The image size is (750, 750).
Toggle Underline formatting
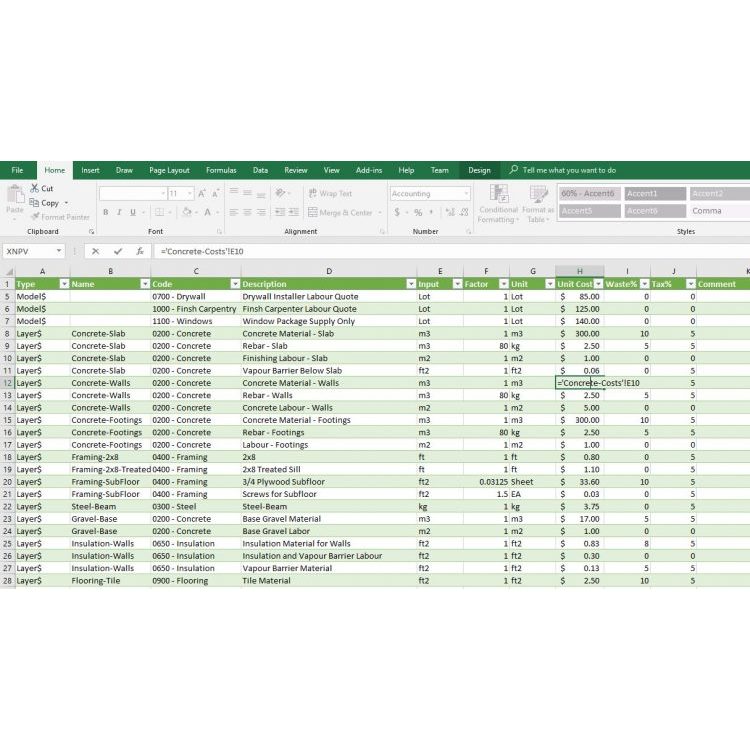[132, 212]
